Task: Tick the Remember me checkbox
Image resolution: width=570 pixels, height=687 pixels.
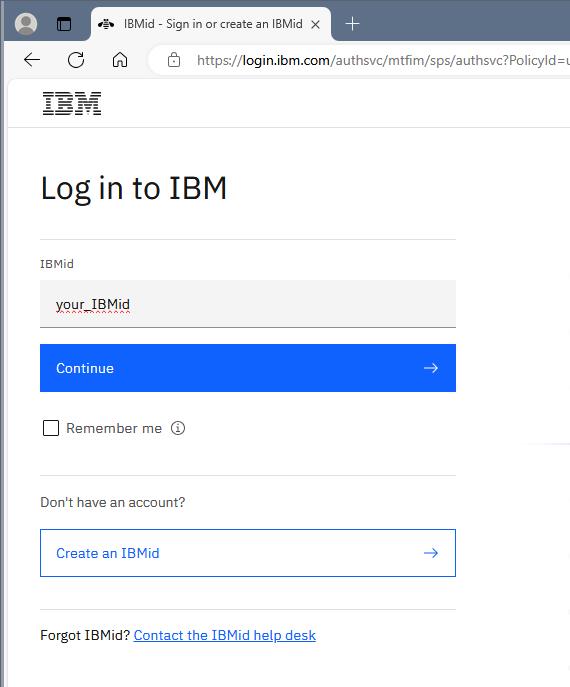Action: (x=51, y=428)
